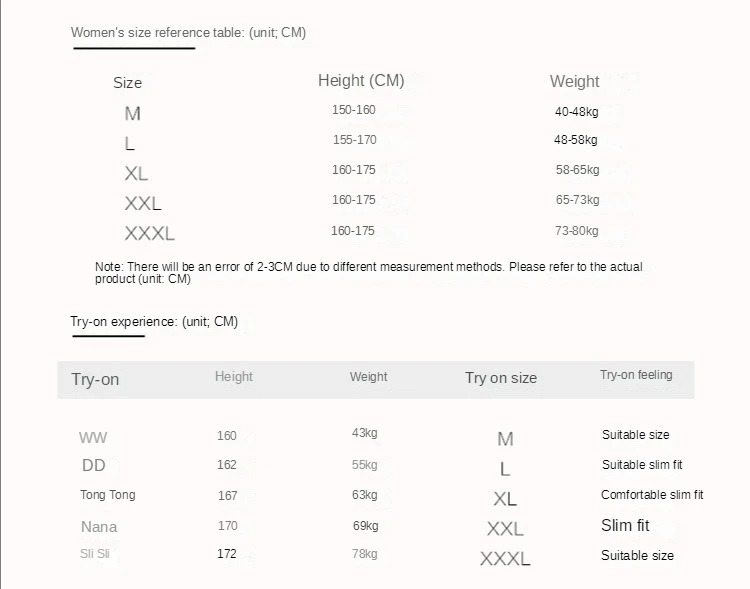
Task: Click XXXL size row label in reference table
Action: click(x=149, y=234)
